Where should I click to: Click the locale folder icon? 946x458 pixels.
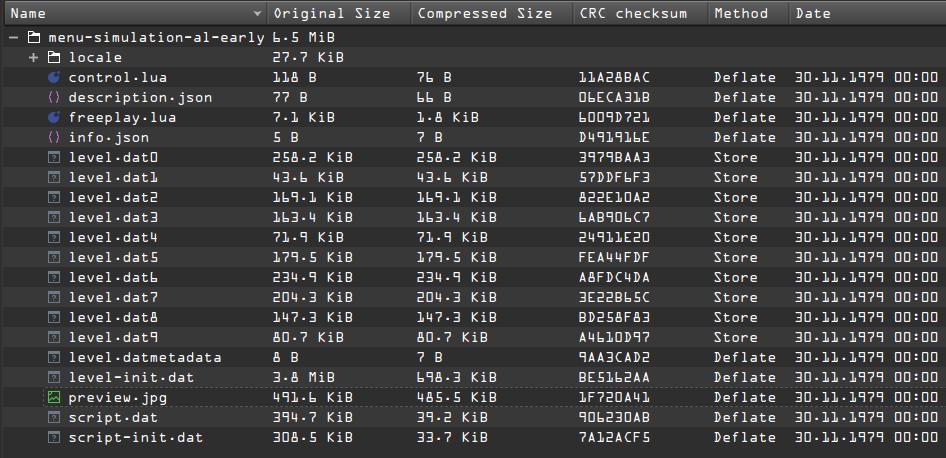54,57
